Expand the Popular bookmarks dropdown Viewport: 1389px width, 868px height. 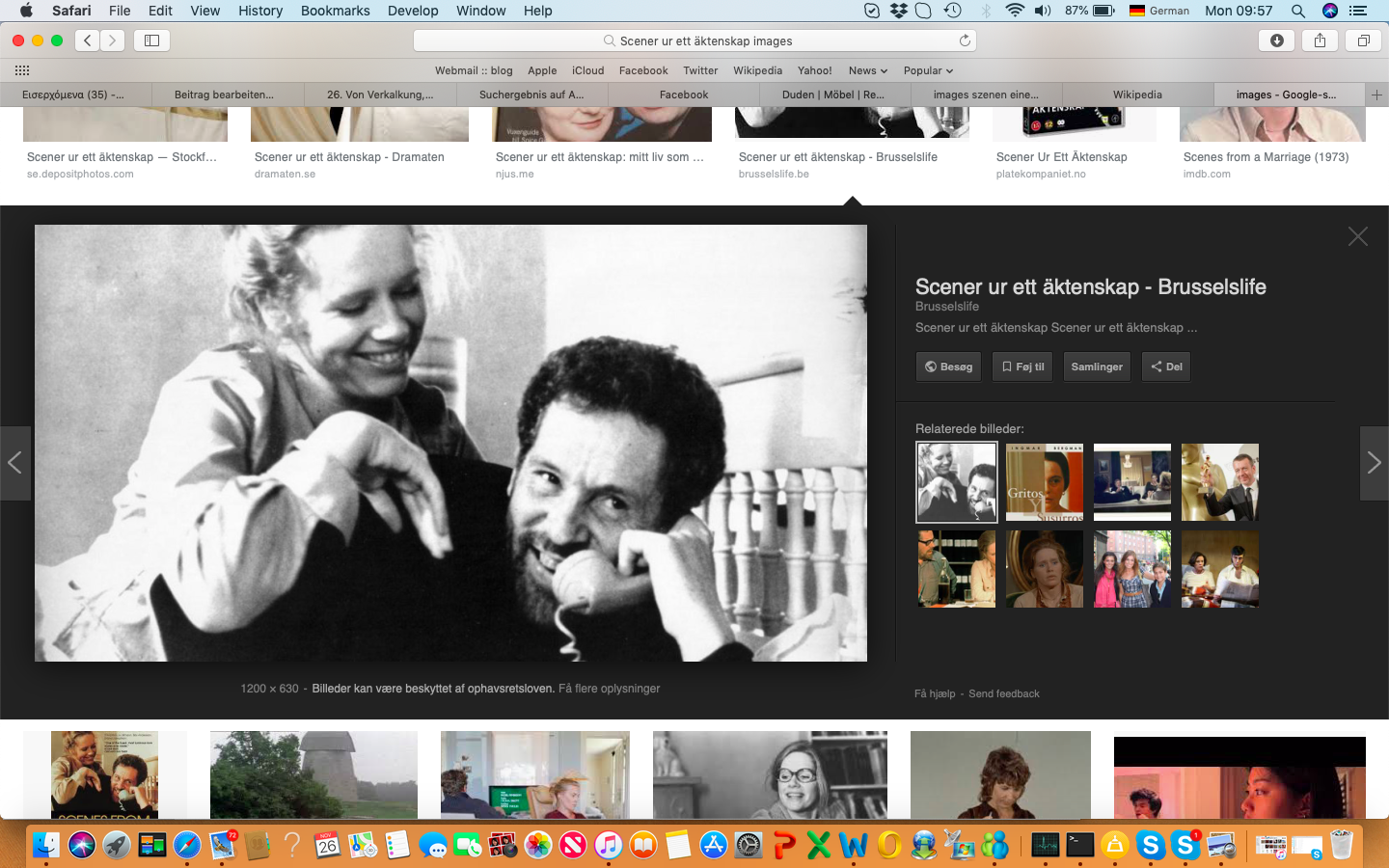928,70
